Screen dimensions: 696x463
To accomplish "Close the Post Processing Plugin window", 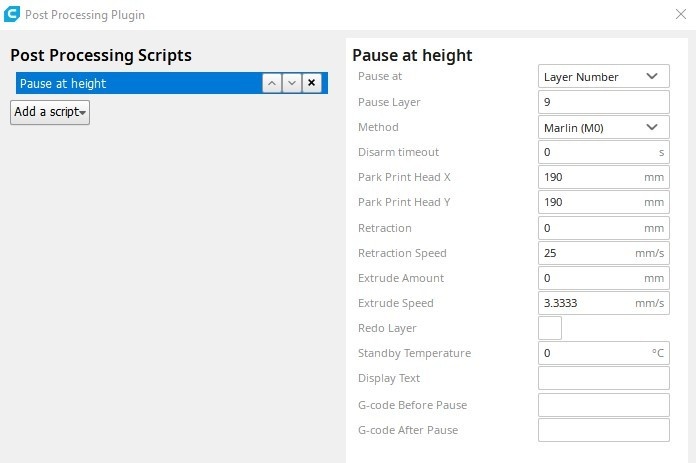I will coord(681,14).
